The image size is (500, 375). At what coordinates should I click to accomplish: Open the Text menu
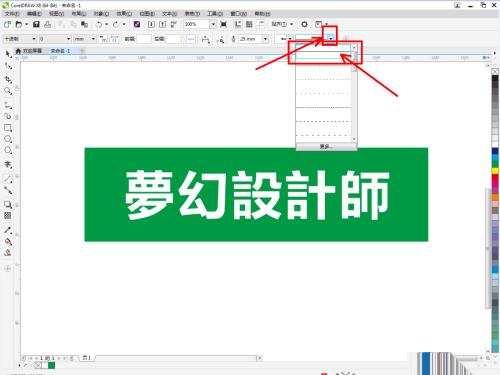pos(169,14)
